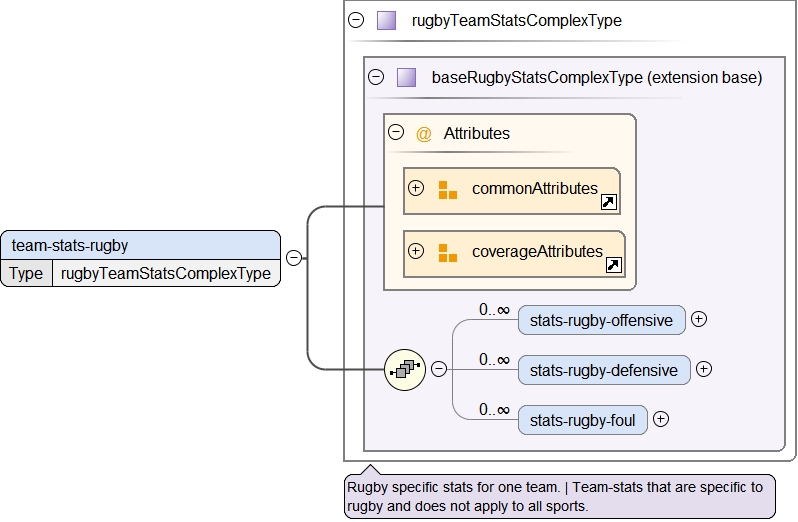The image size is (798, 522).
Task: Expand the stats-rugby-defensive element
Action: 704,369
